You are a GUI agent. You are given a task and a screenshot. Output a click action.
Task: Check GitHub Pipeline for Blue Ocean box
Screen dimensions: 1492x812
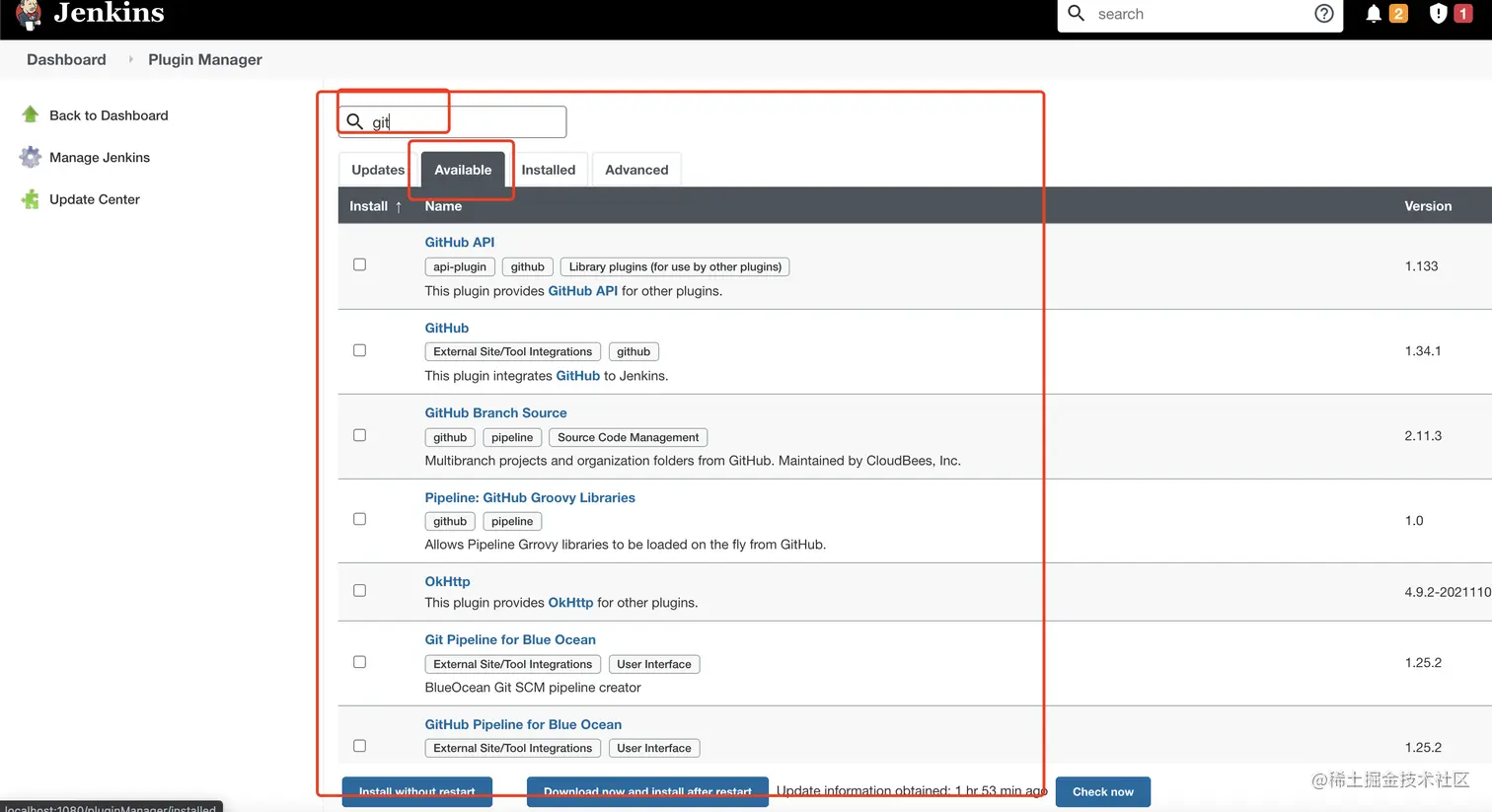click(x=360, y=746)
